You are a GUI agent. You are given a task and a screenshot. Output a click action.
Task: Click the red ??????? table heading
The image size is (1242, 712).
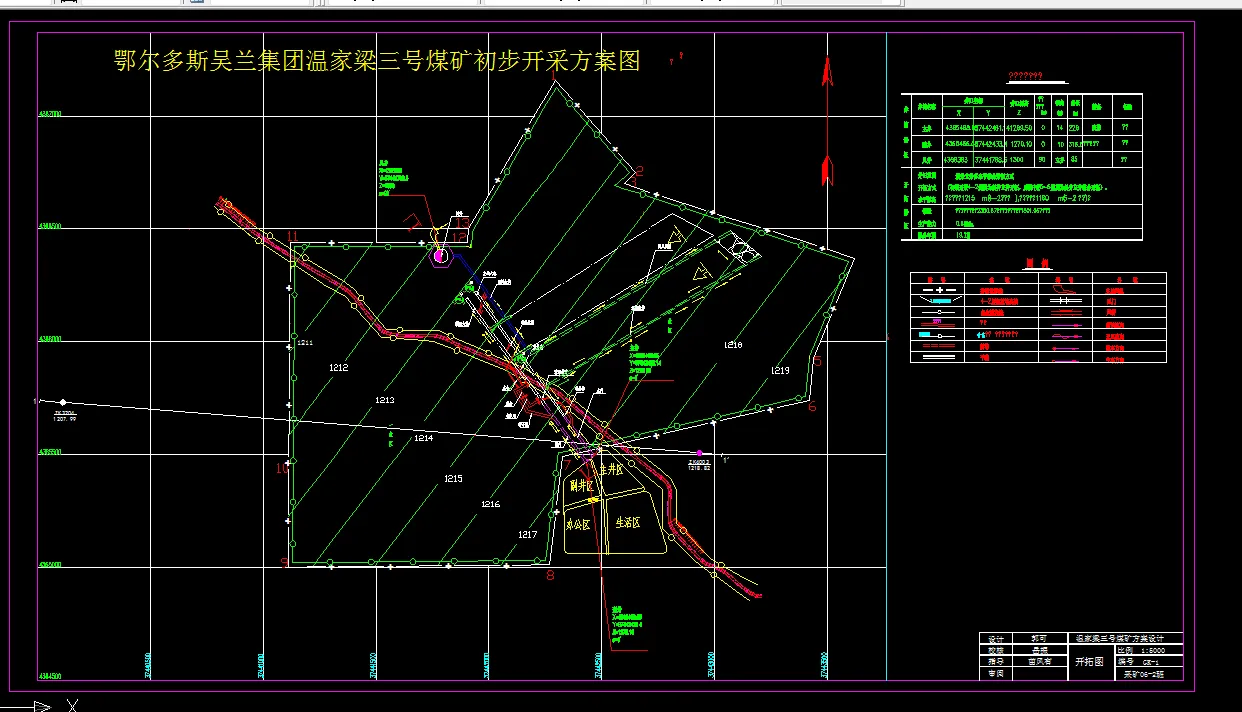click(x=1025, y=76)
